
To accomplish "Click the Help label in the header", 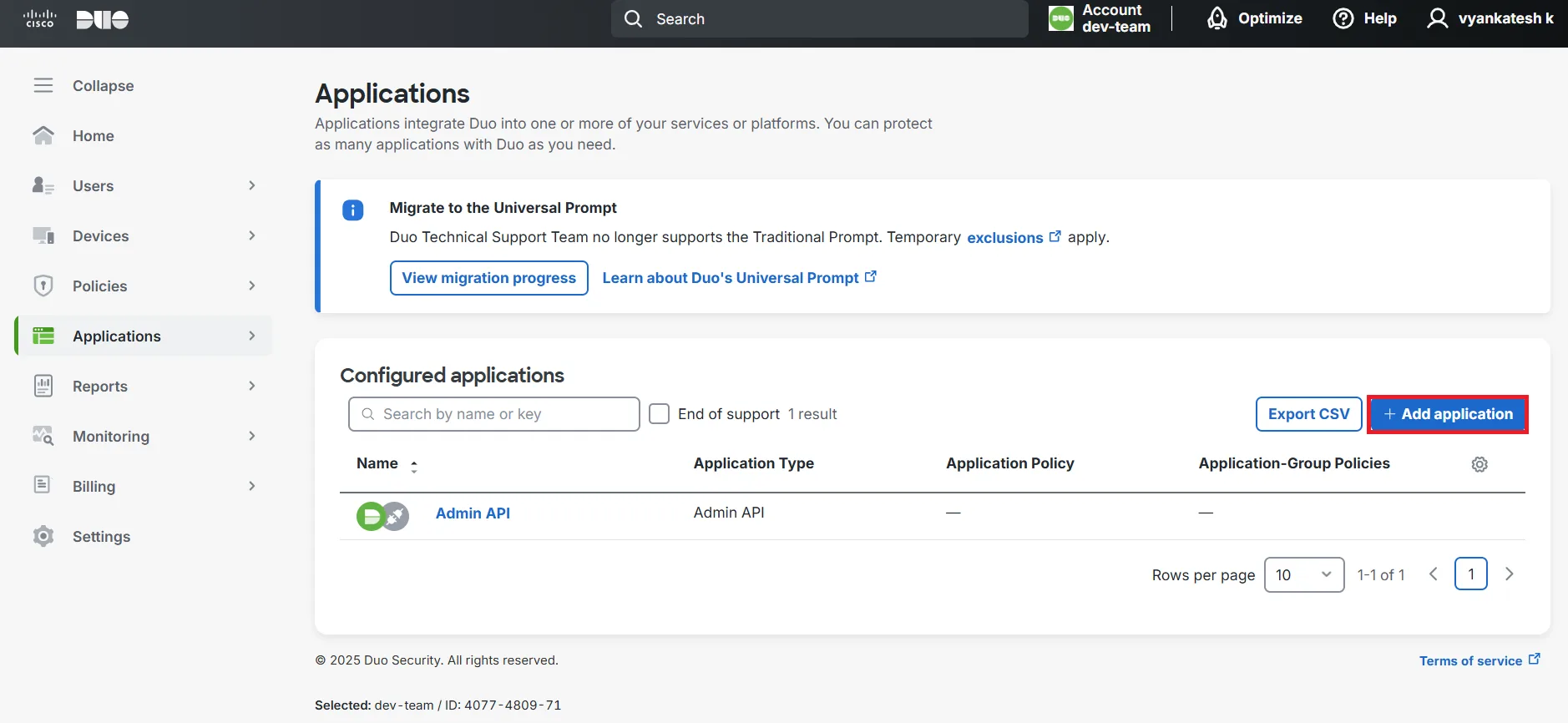I will coord(1380,18).
